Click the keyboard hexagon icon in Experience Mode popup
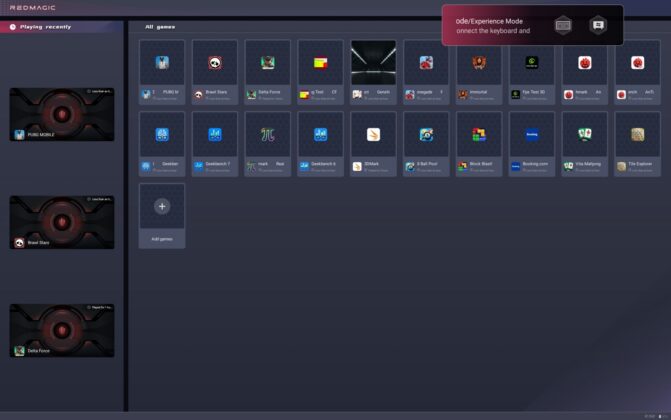This screenshot has width=671, height=420. (563, 25)
